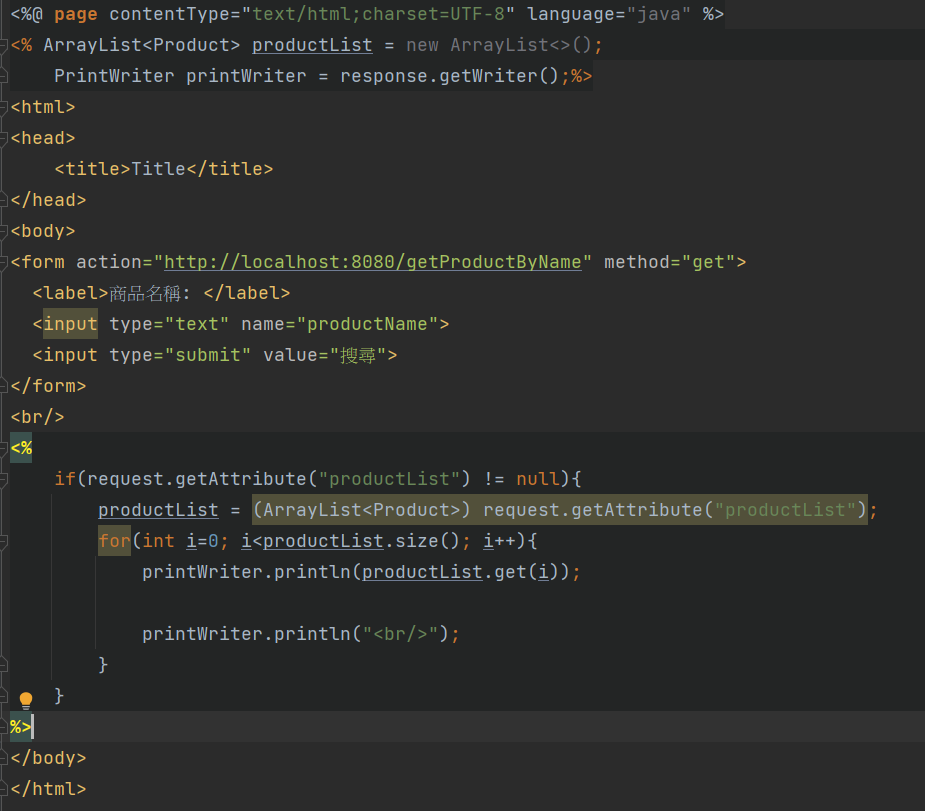This screenshot has width=925, height=811.
Task: Click the 'page' directive keyword
Action: coord(76,14)
